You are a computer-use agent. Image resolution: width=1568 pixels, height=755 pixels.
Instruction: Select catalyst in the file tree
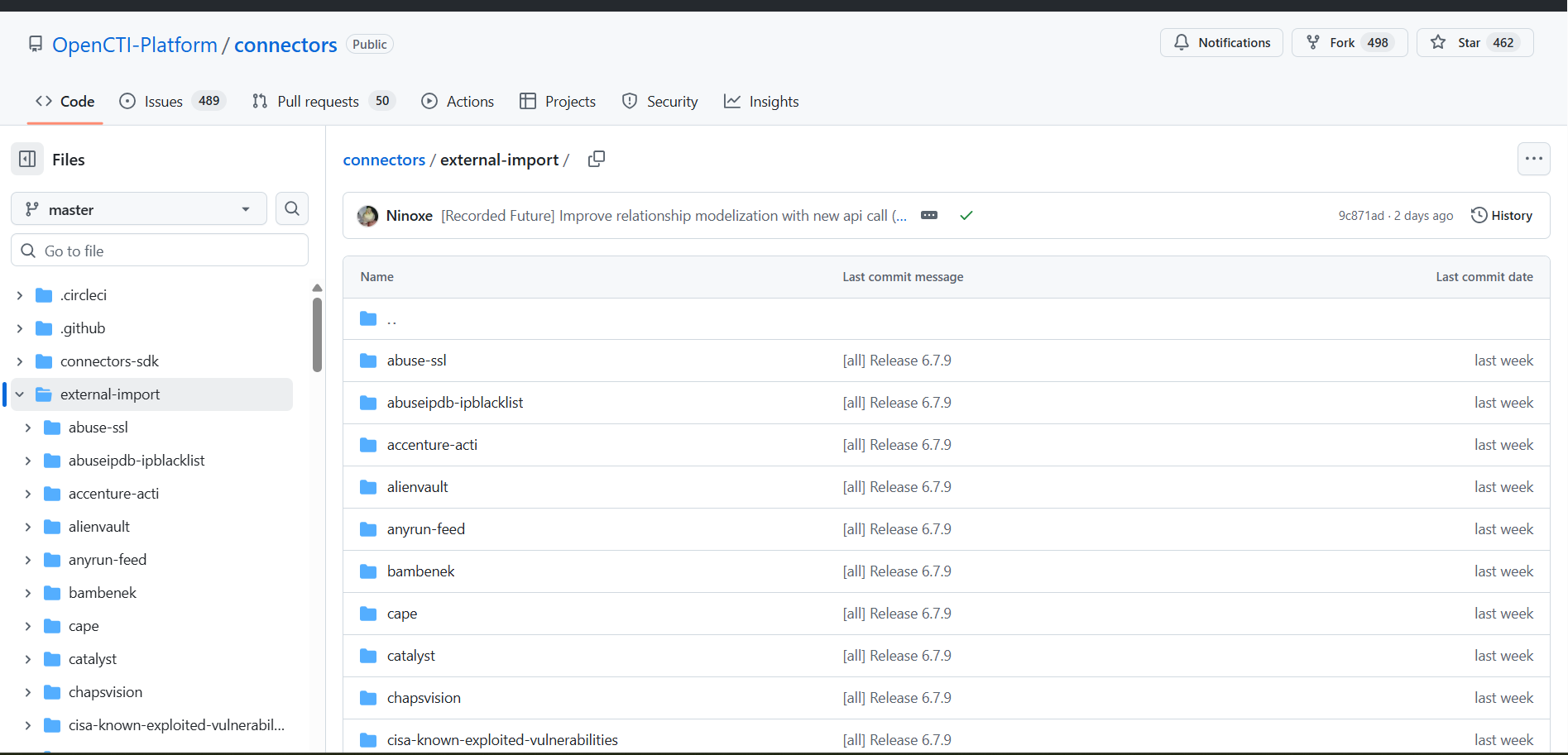93,659
